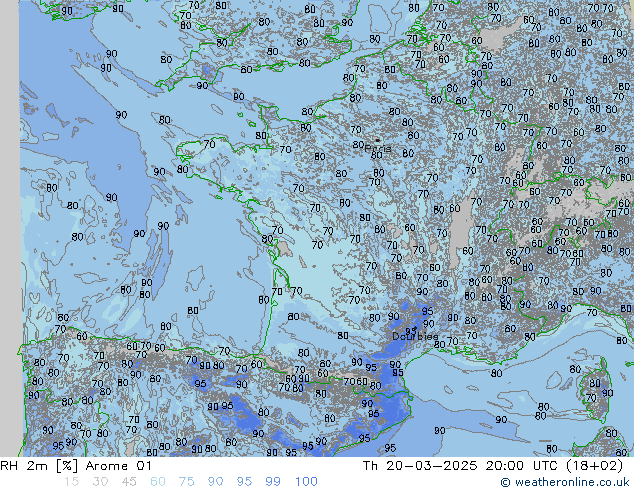Click legend value 95

pos(244,482)
